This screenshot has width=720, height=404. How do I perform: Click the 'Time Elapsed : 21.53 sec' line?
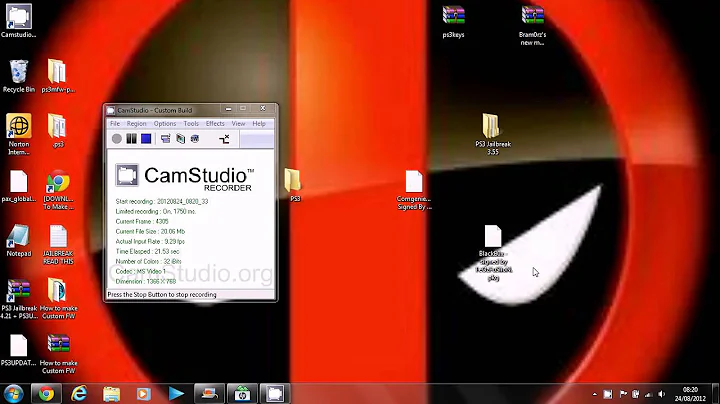pos(147,252)
